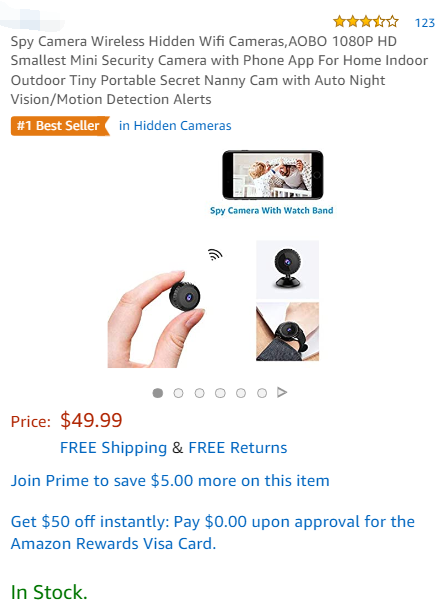440x615 pixels.
Task: Open the FREE Returns link
Action: coord(238,448)
